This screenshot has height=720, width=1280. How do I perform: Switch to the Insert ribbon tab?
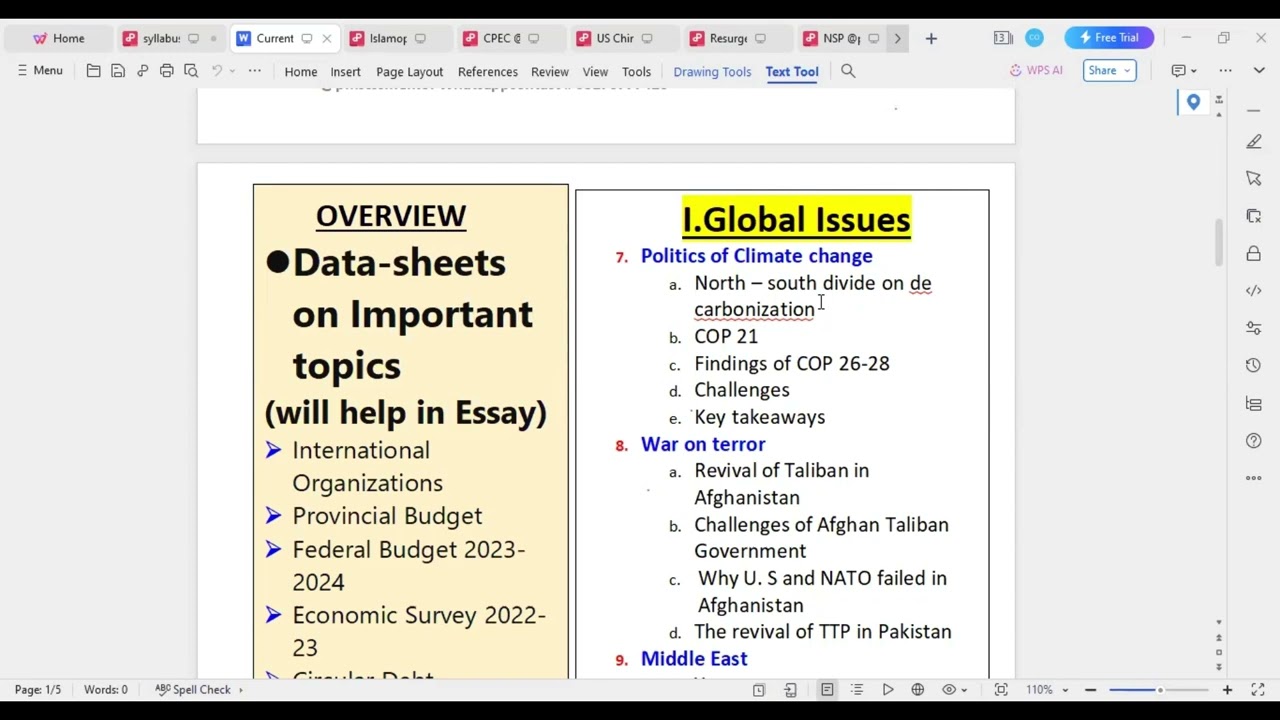345,72
